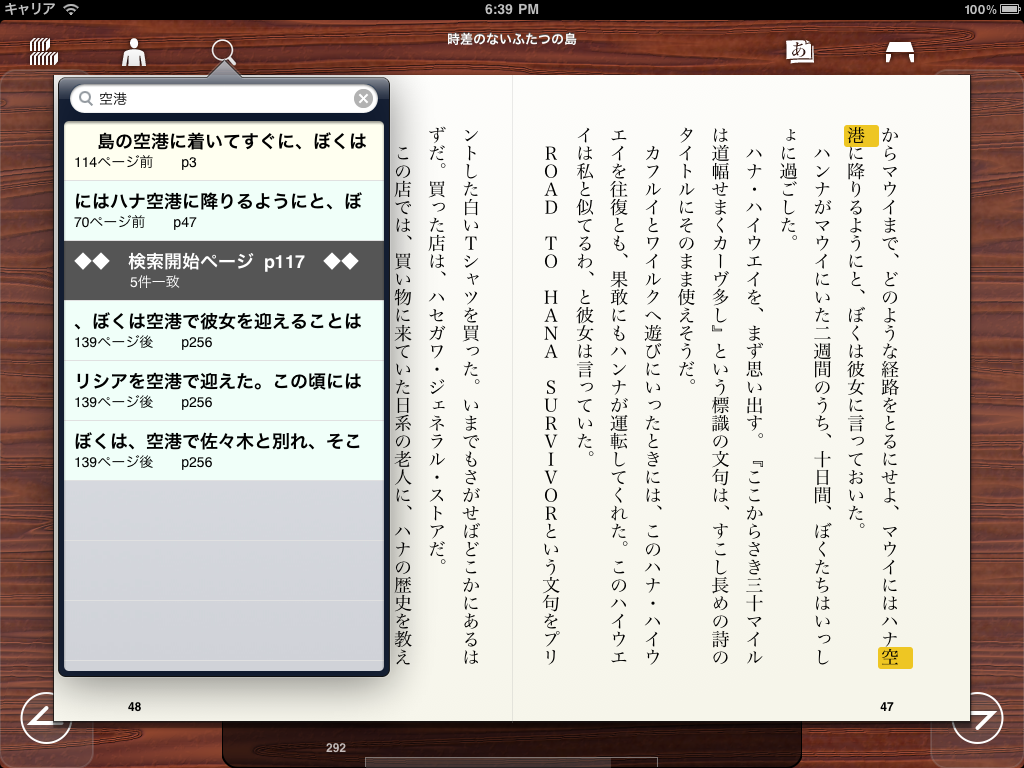1024x768 pixels.
Task: Select the 検索開始ページ p117 row
Action: click(x=223, y=270)
